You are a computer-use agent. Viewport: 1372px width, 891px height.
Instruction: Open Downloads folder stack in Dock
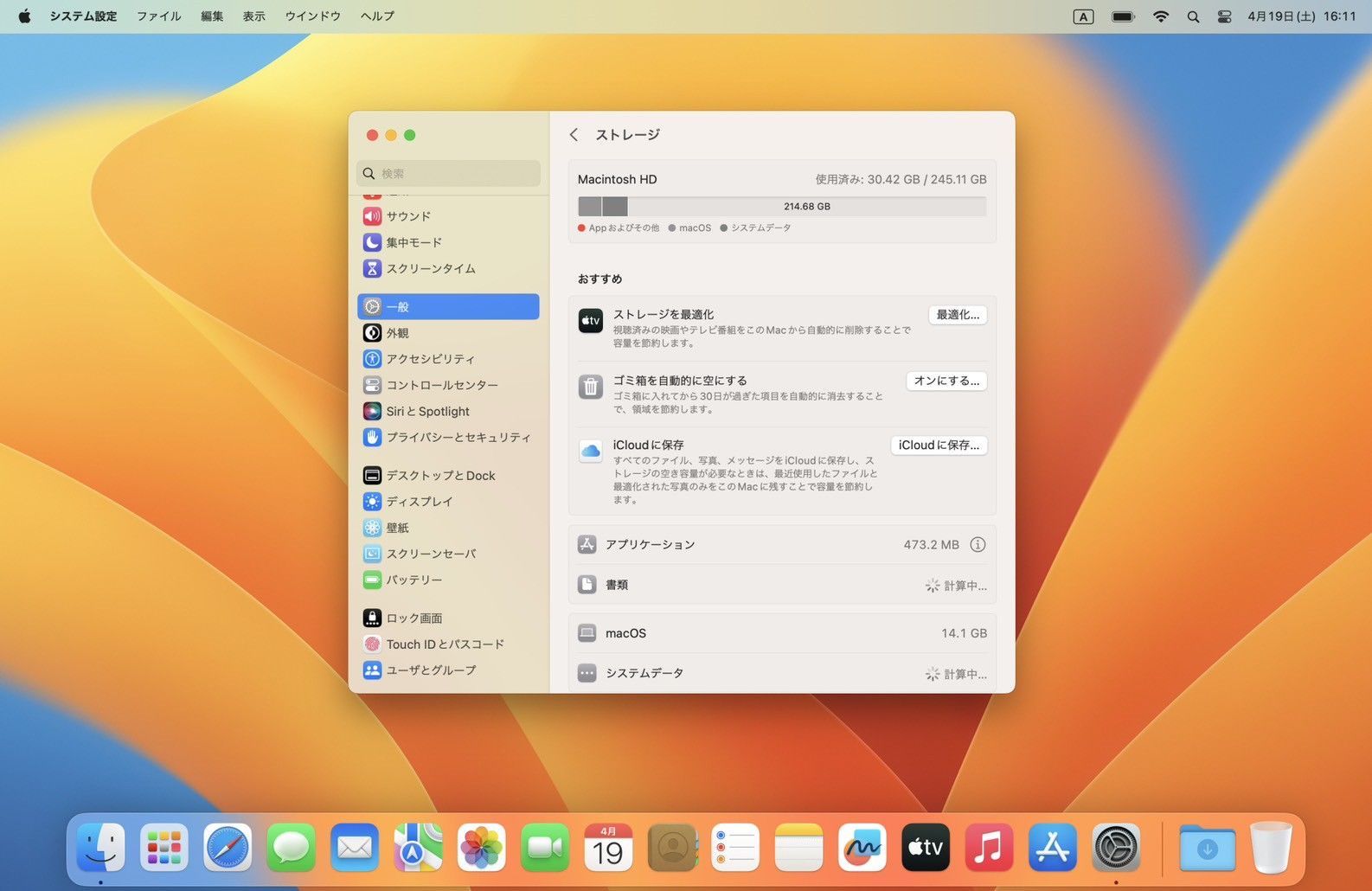(x=1207, y=847)
